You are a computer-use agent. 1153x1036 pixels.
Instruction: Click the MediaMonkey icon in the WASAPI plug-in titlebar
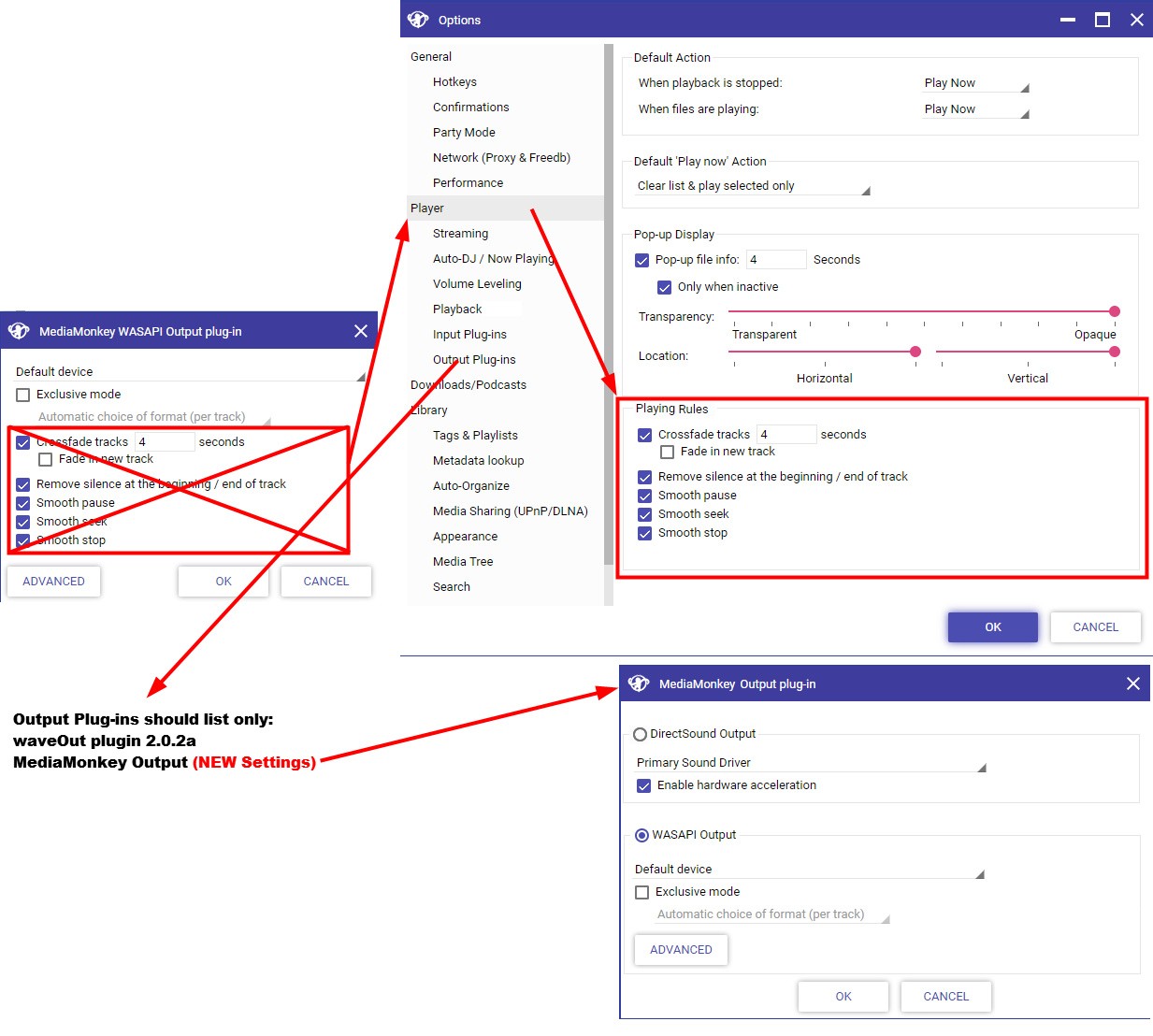pos(19,331)
